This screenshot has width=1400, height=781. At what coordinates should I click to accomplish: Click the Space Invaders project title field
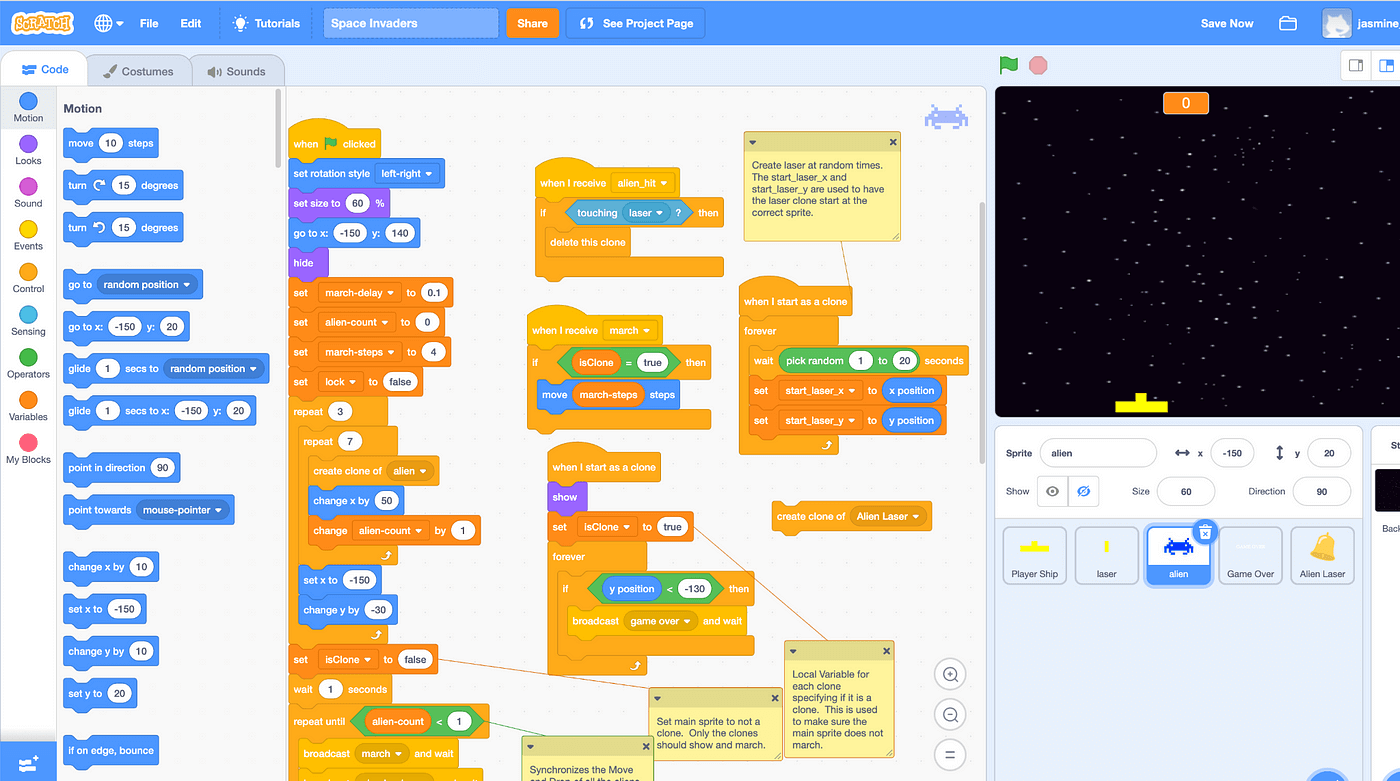pyautogui.click(x=410, y=22)
